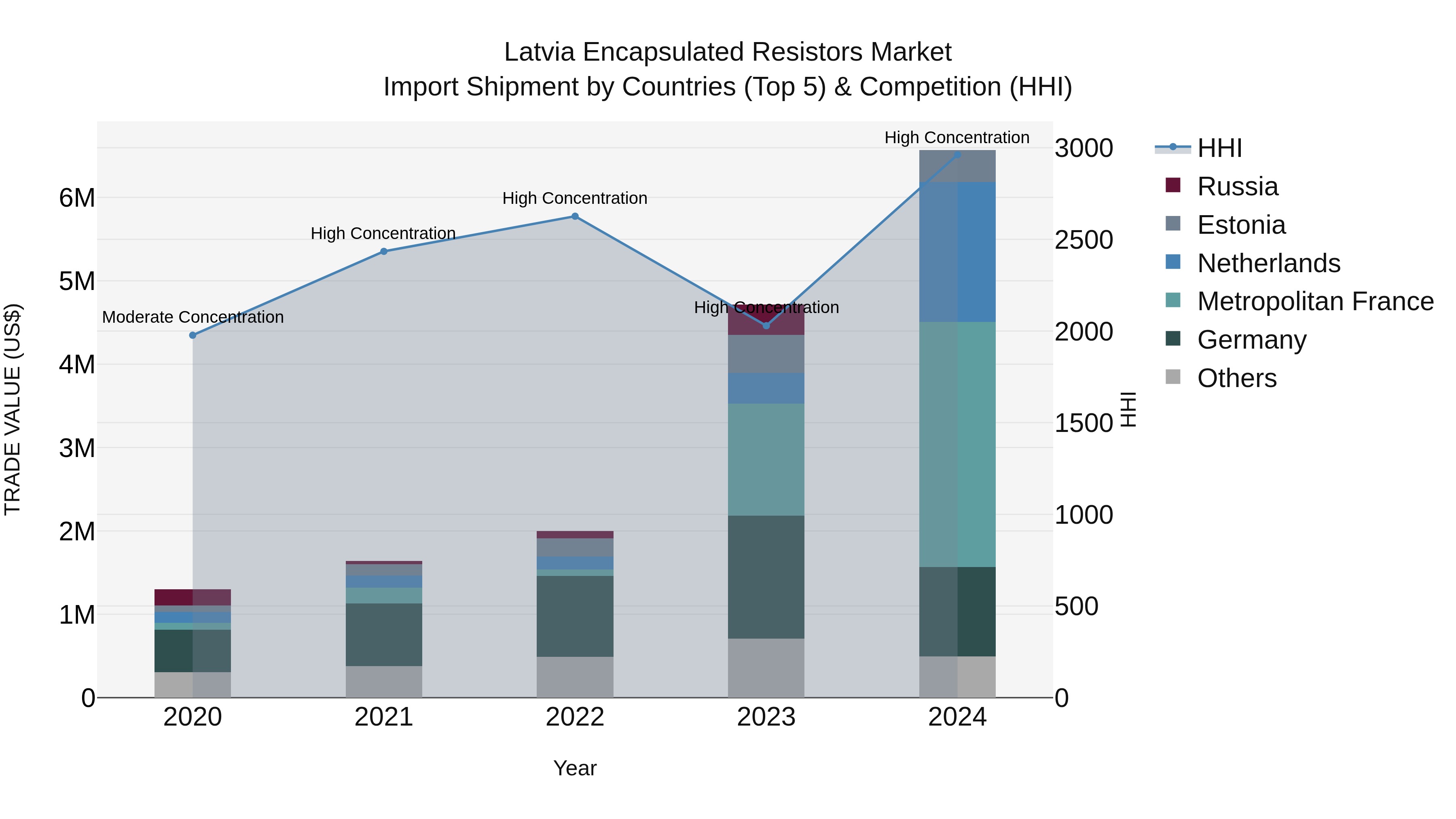Click Germany segment in 2022 bar

pyautogui.click(x=575, y=616)
